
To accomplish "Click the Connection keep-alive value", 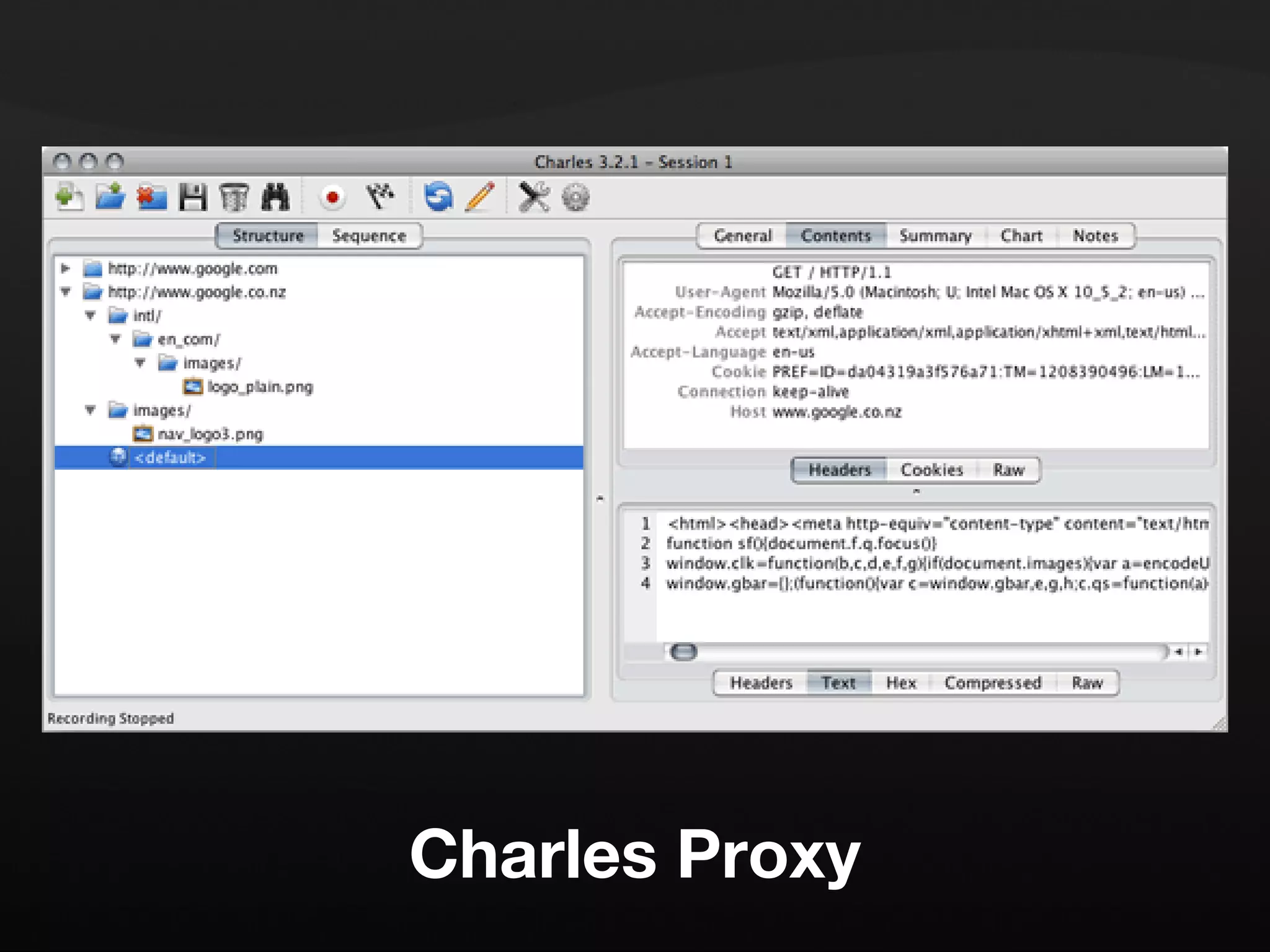I will click(810, 392).
